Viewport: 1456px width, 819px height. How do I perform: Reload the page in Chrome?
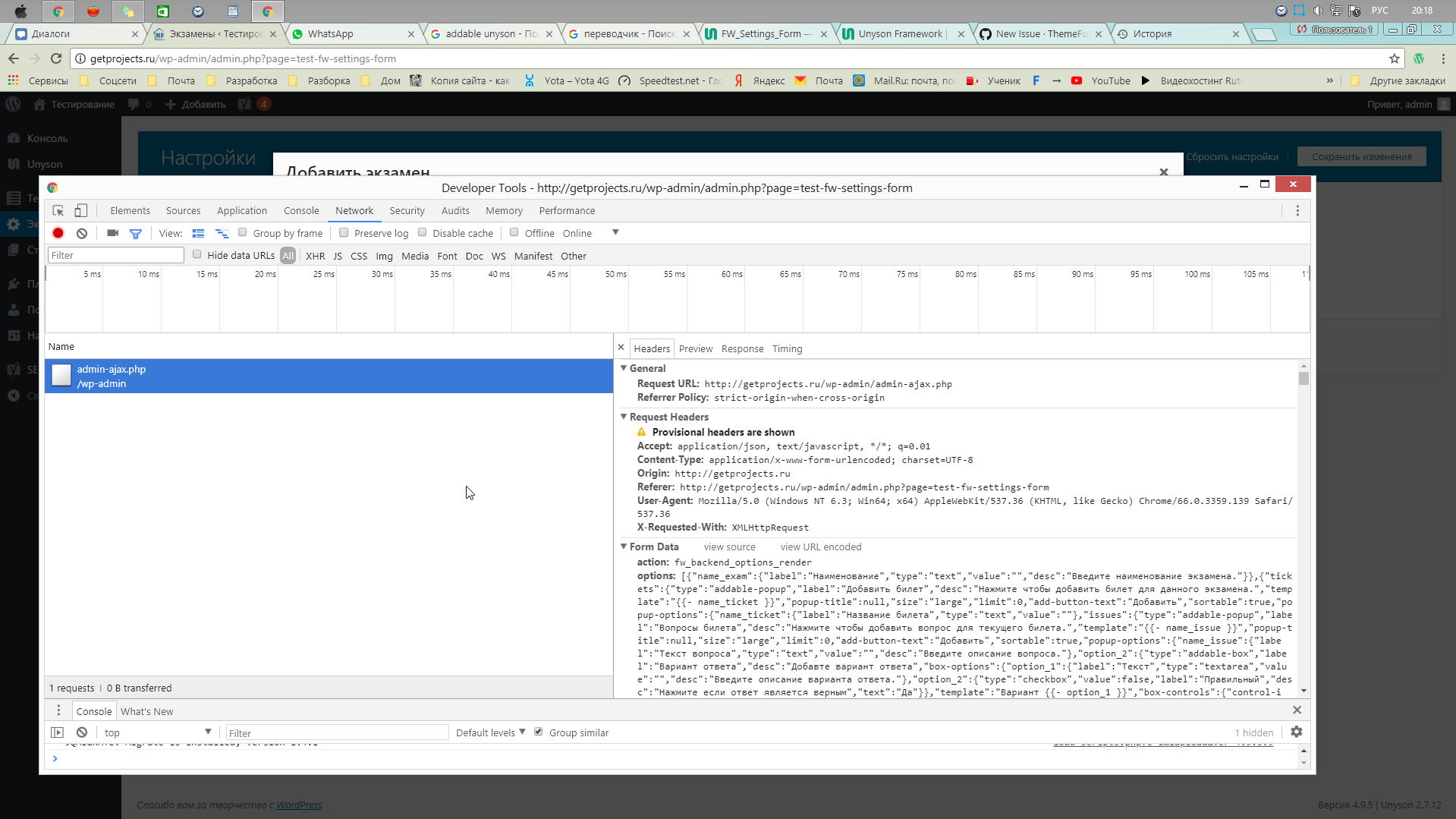coord(56,58)
